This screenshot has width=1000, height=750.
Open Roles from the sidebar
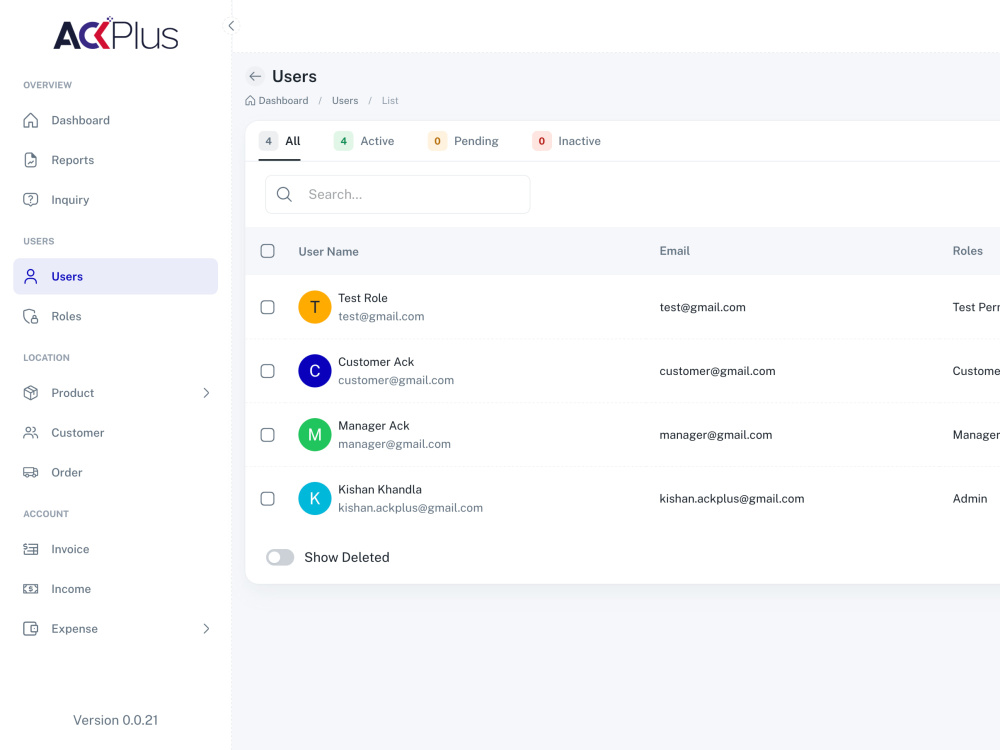coord(115,316)
